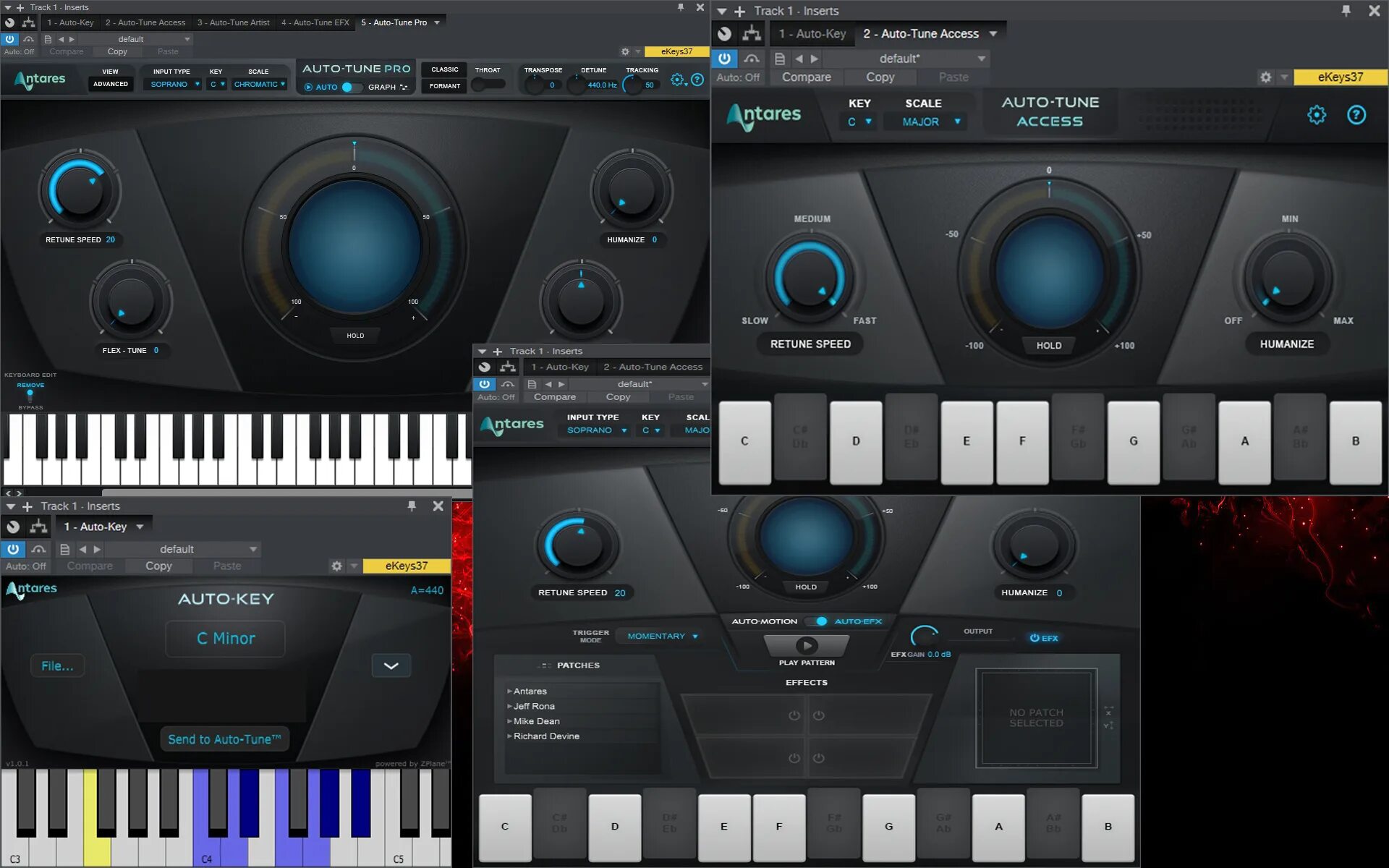The height and width of the screenshot is (868, 1389).
Task: Click the routing icon in the Auto-Tune Access header
Action: click(752, 33)
